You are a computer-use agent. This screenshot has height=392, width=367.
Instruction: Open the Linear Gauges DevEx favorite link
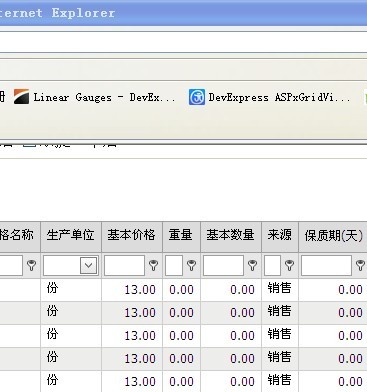coord(94,97)
